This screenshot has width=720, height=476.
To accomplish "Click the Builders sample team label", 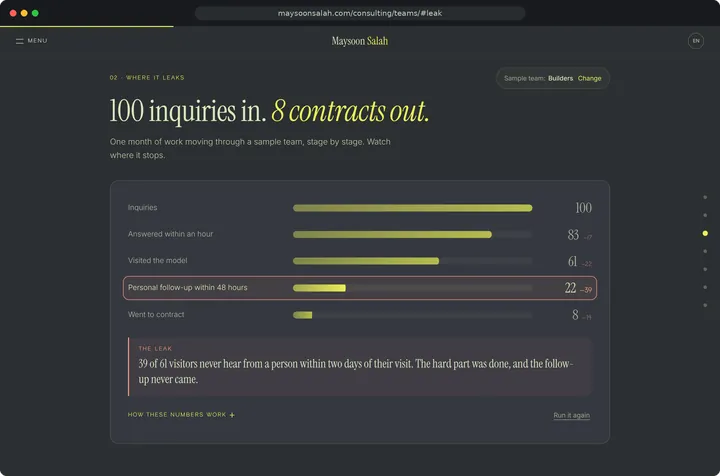I will pos(560,78).
